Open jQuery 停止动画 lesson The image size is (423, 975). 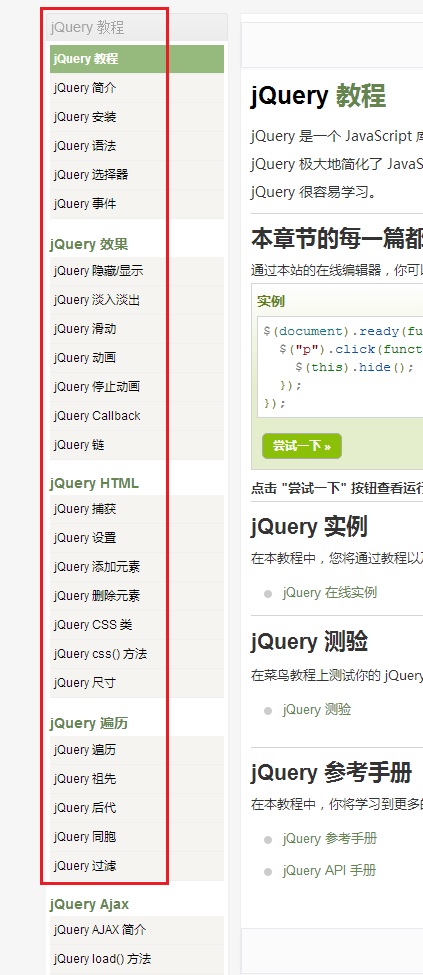(x=137, y=387)
